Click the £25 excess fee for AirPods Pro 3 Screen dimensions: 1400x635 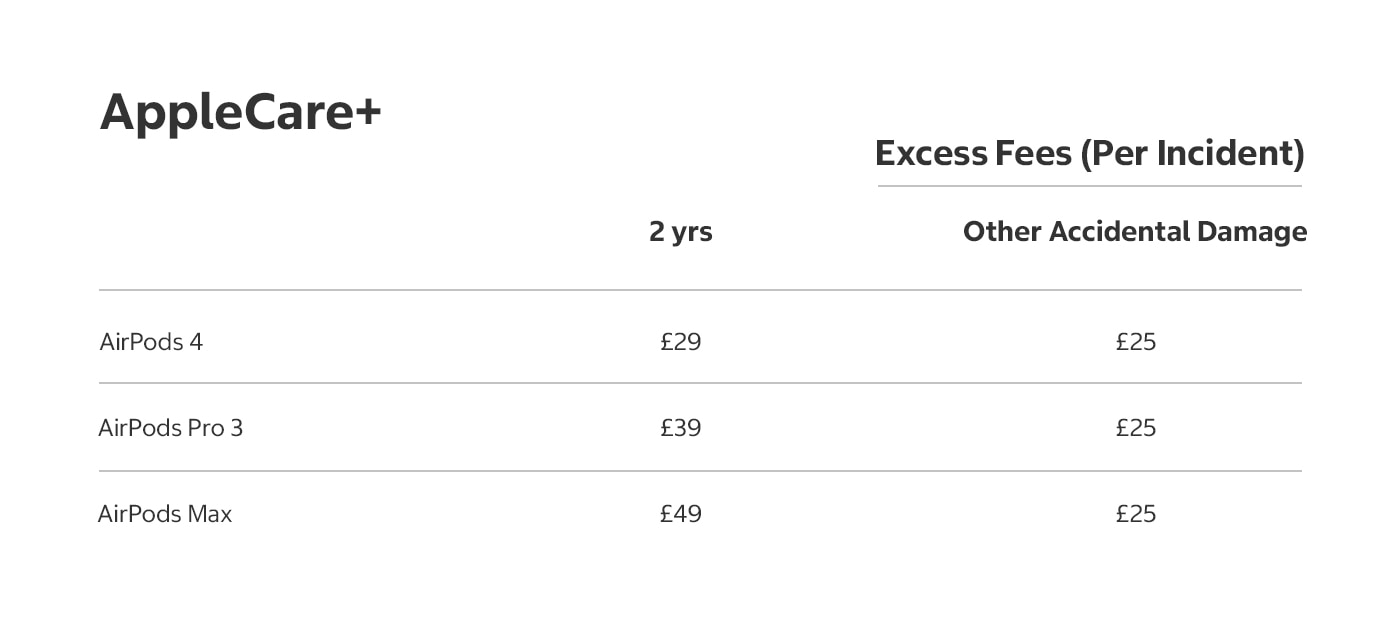tap(1135, 428)
